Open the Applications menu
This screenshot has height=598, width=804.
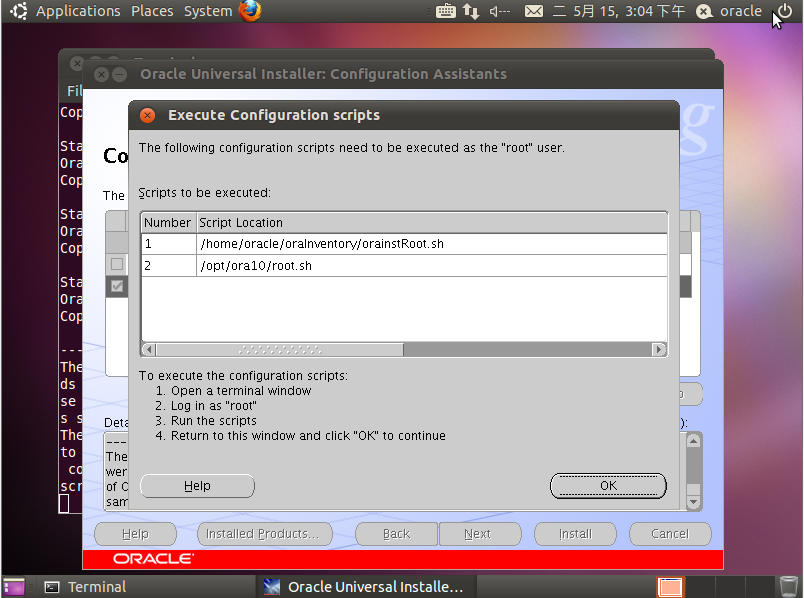[78, 11]
